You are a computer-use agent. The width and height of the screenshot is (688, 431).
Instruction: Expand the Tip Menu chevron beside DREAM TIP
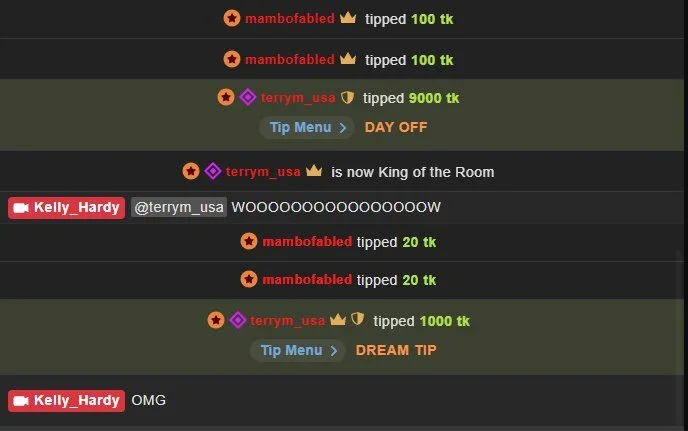point(334,351)
